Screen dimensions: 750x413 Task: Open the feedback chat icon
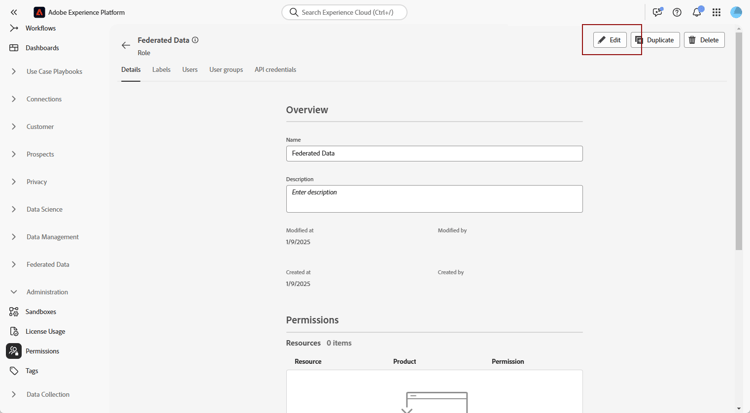click(657, 12)
